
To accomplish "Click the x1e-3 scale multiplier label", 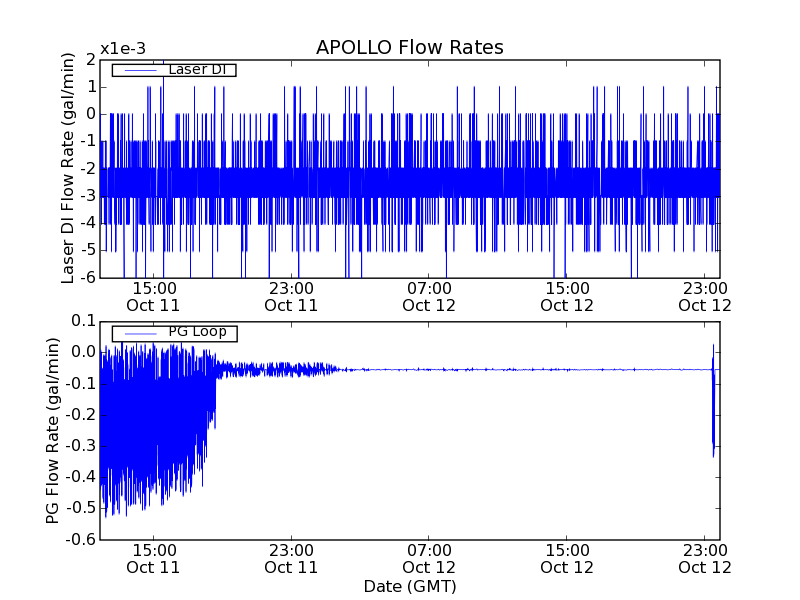I will point(122,49).
